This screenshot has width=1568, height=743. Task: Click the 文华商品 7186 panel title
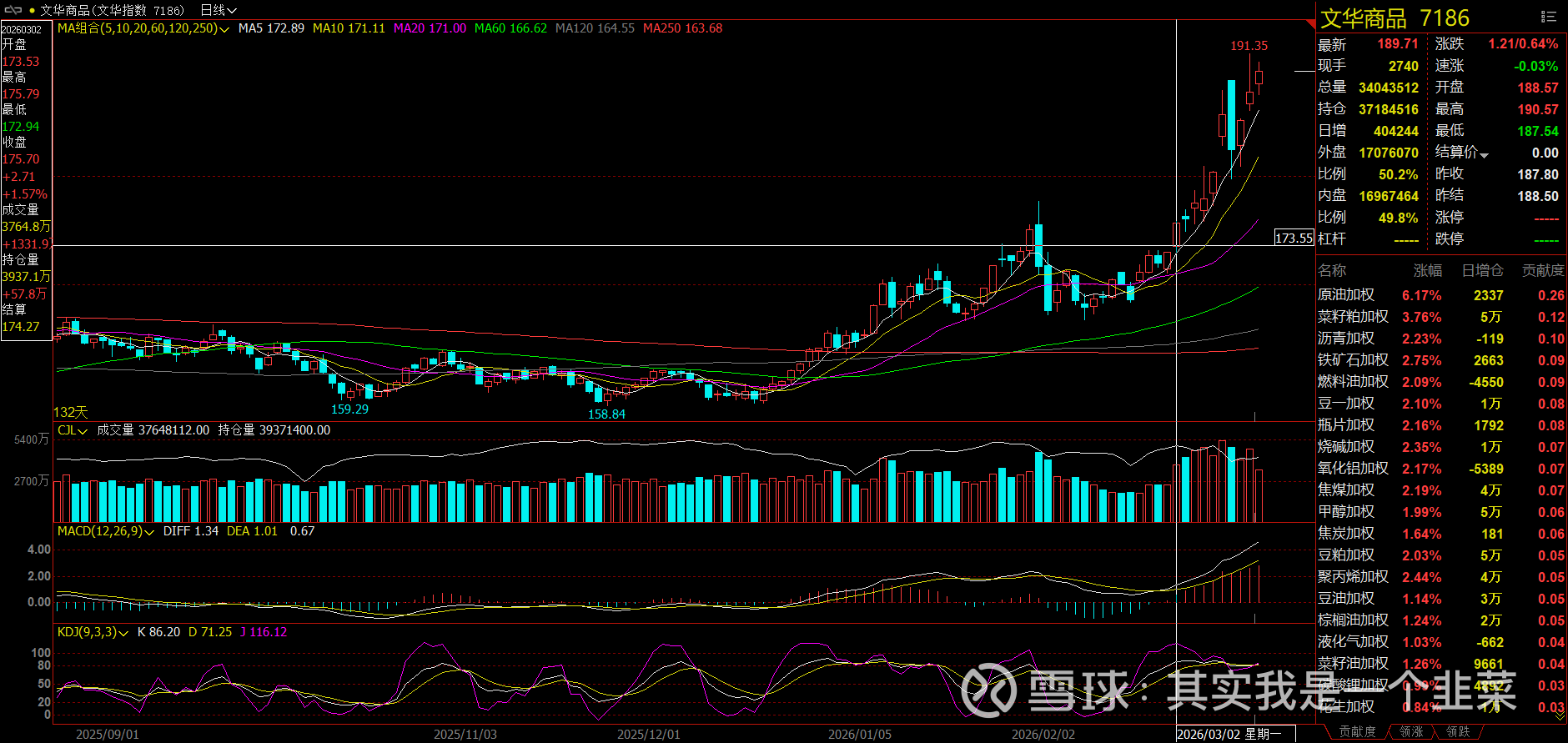(1395, 18)
